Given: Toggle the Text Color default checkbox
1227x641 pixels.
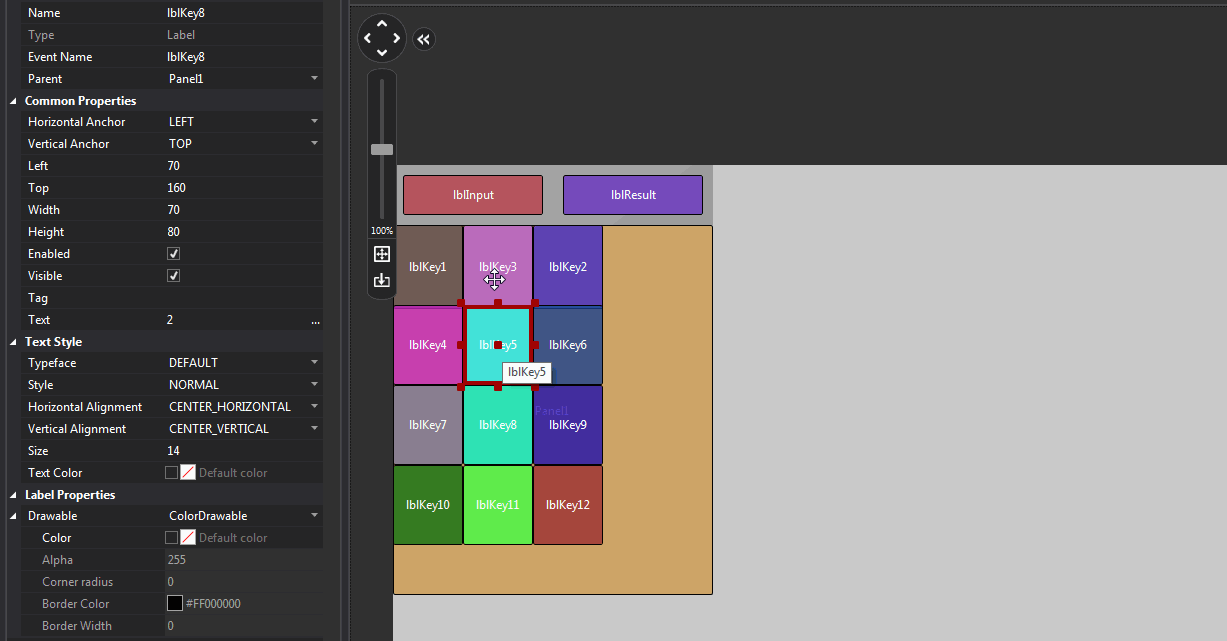Looking at the screenshot, I should pyautogui.click(x=171, y=473).
